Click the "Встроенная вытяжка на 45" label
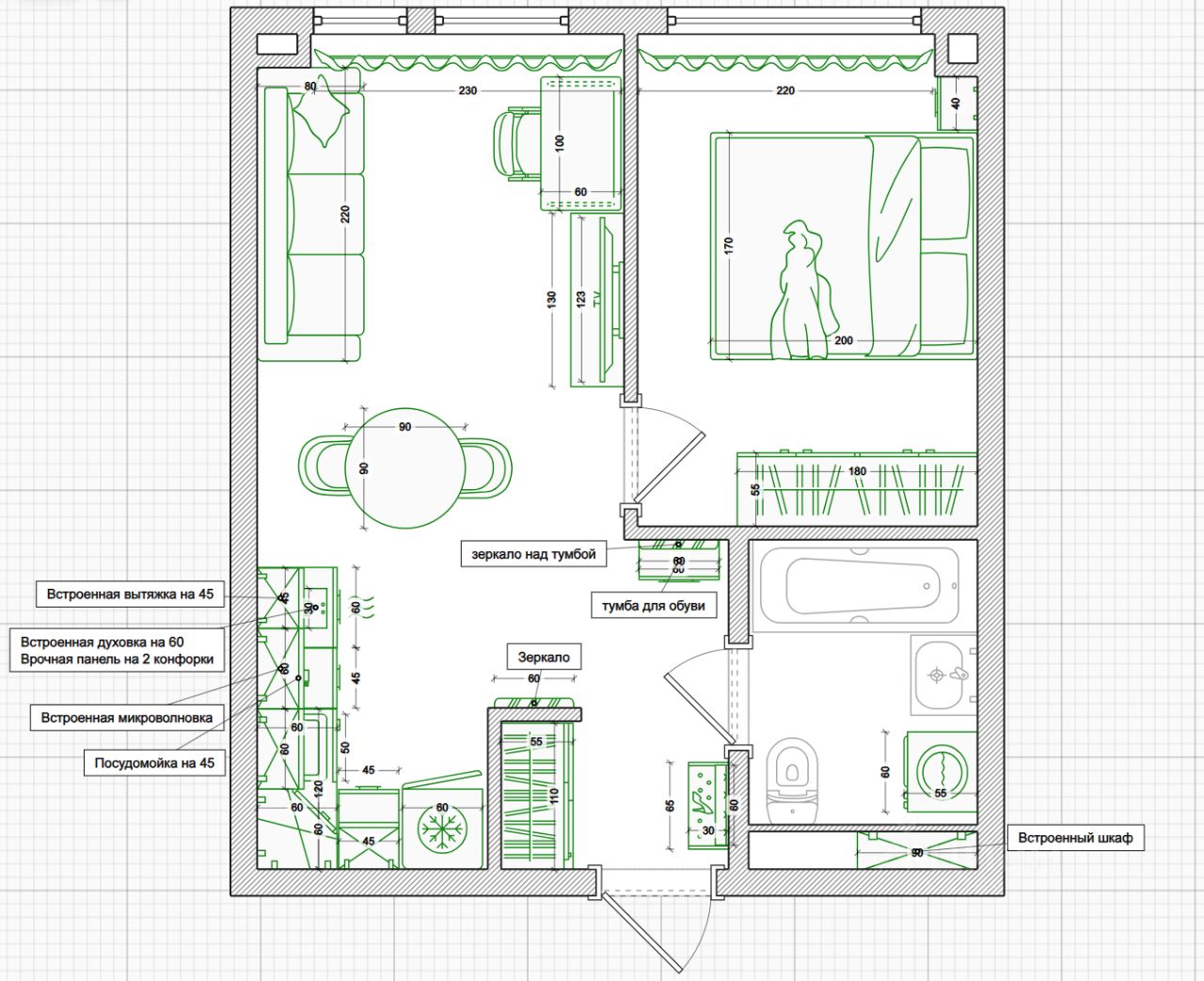This screenshot has width=1204, height=981. (131, 594)
